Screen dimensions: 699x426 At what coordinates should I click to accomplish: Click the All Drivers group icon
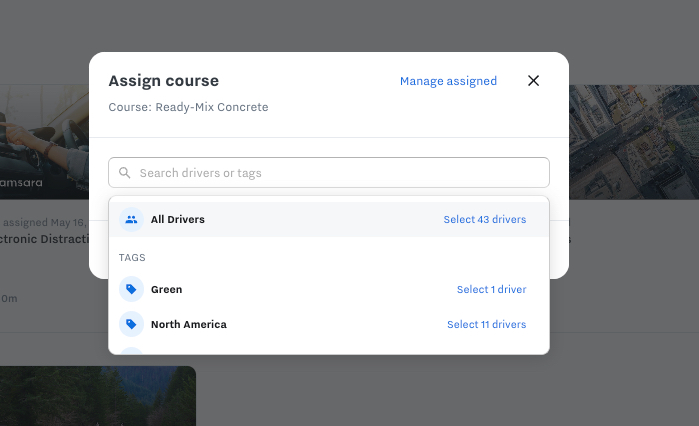[x=131, y=219]
